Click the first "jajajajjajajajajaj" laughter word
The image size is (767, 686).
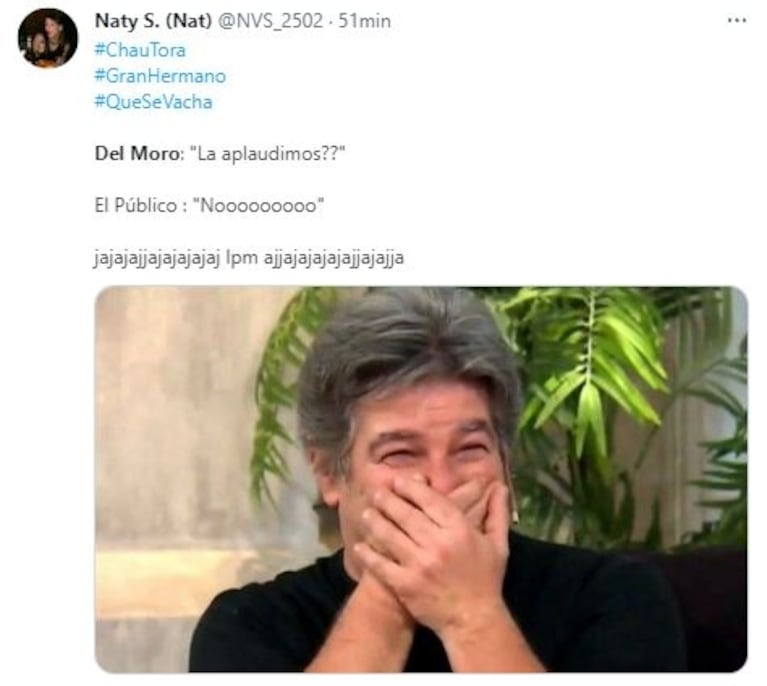157,258
